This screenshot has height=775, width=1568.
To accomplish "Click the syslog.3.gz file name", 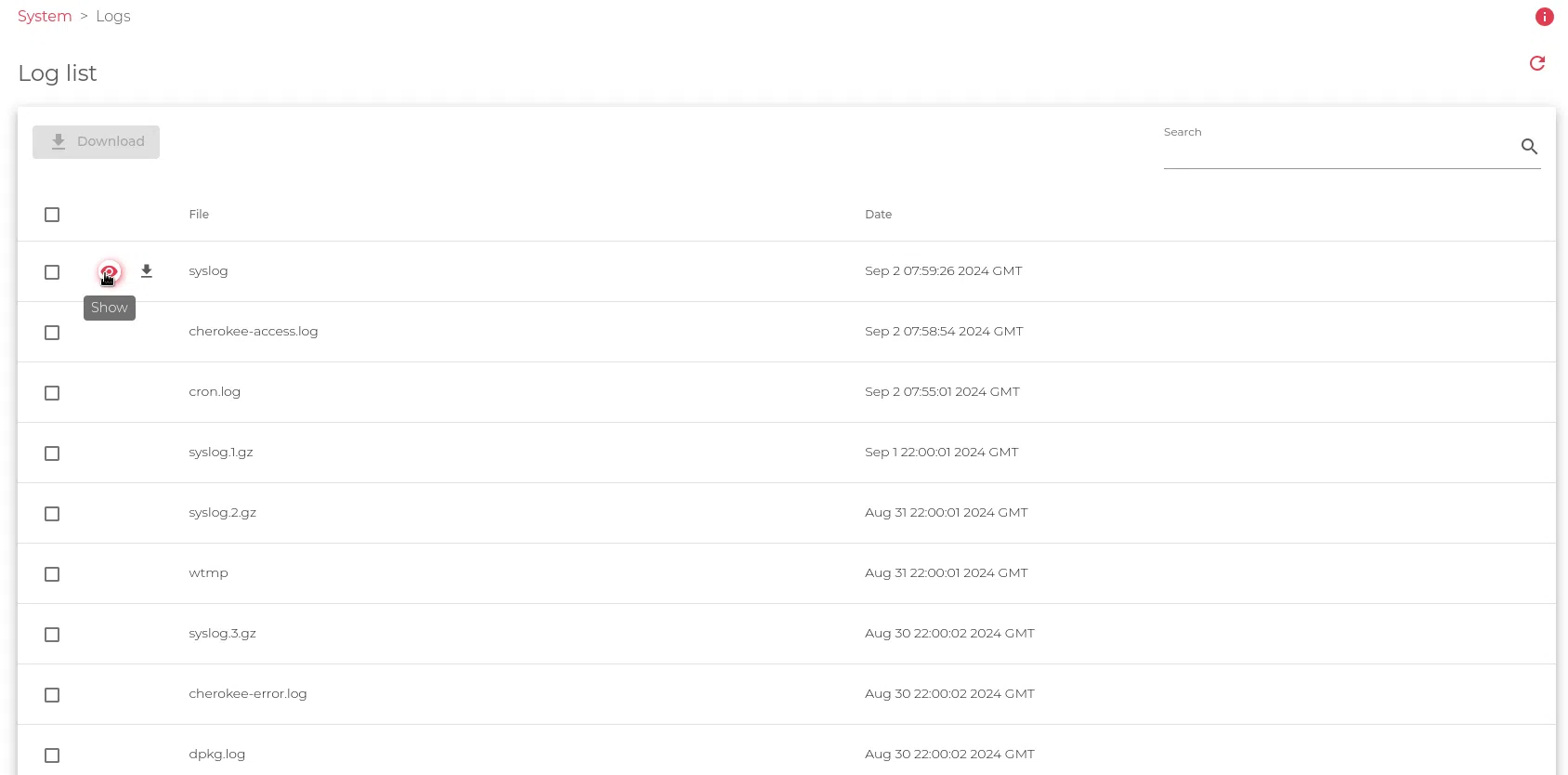I will point(222,634).
